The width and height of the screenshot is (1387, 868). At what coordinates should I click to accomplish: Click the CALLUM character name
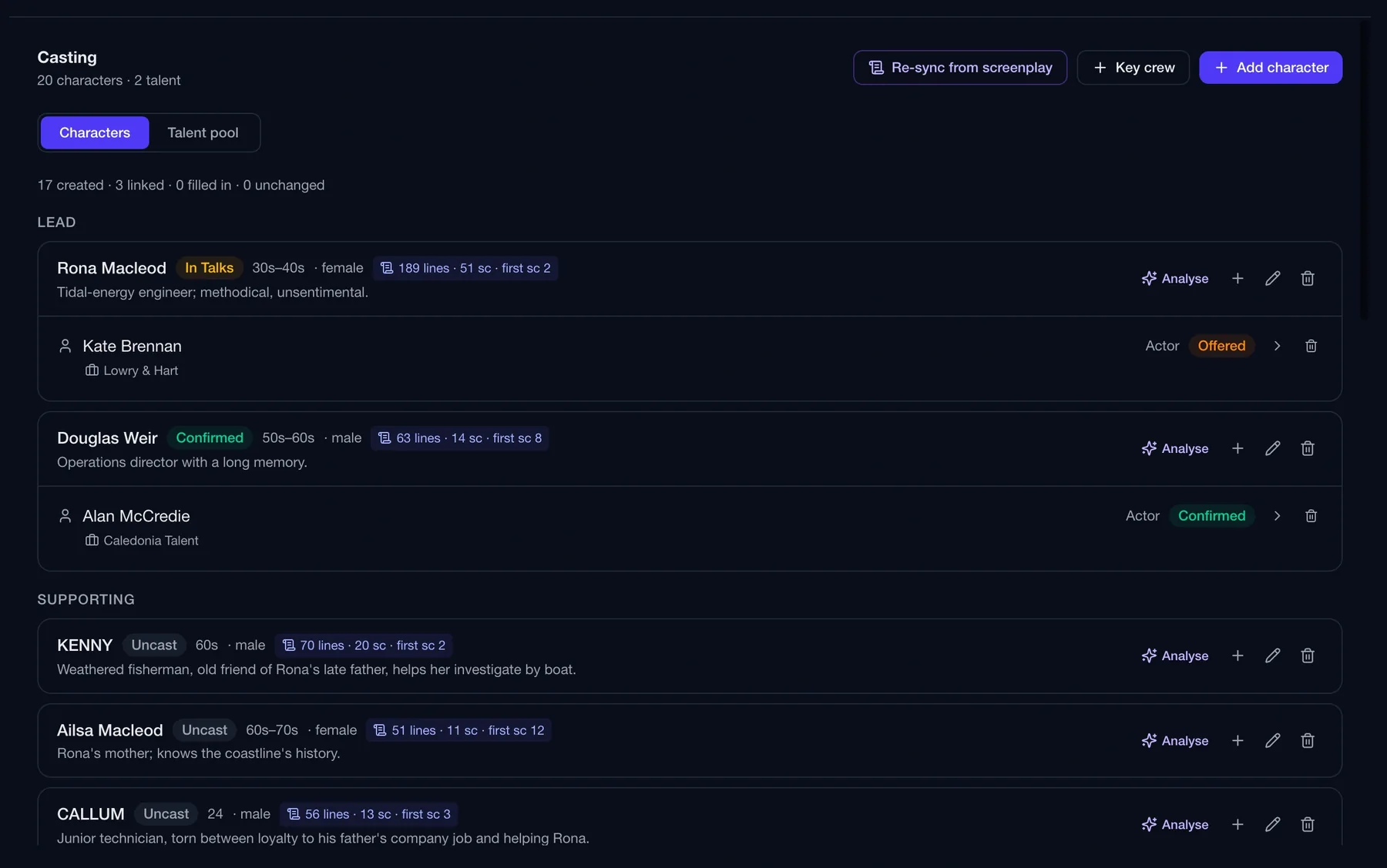[x=91, y=814]
